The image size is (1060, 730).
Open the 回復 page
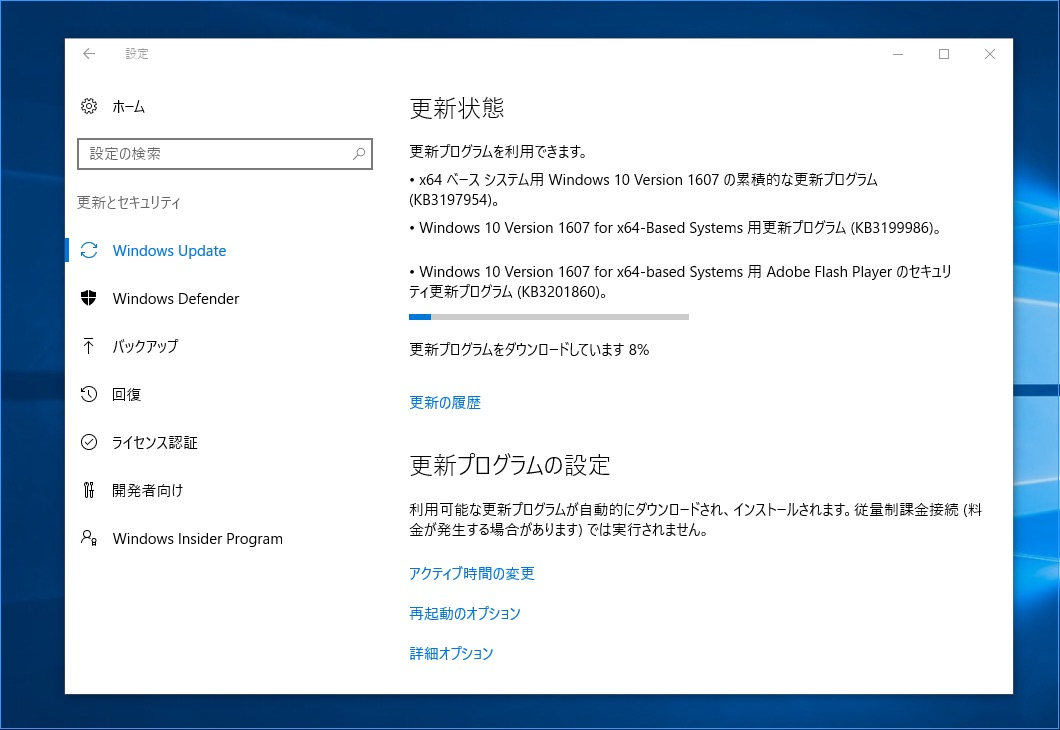(126, 394)
